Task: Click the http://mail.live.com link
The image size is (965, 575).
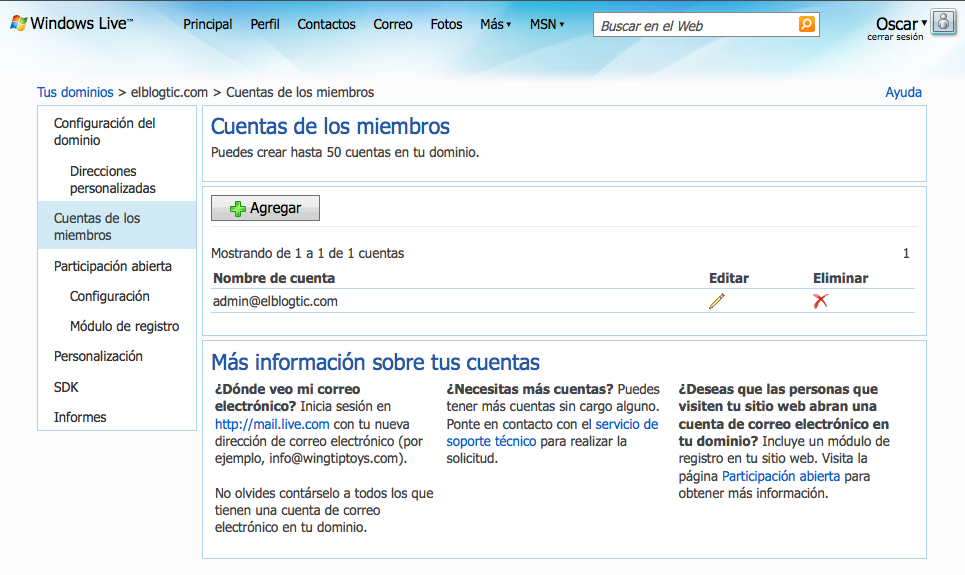Action: point(272,424)
